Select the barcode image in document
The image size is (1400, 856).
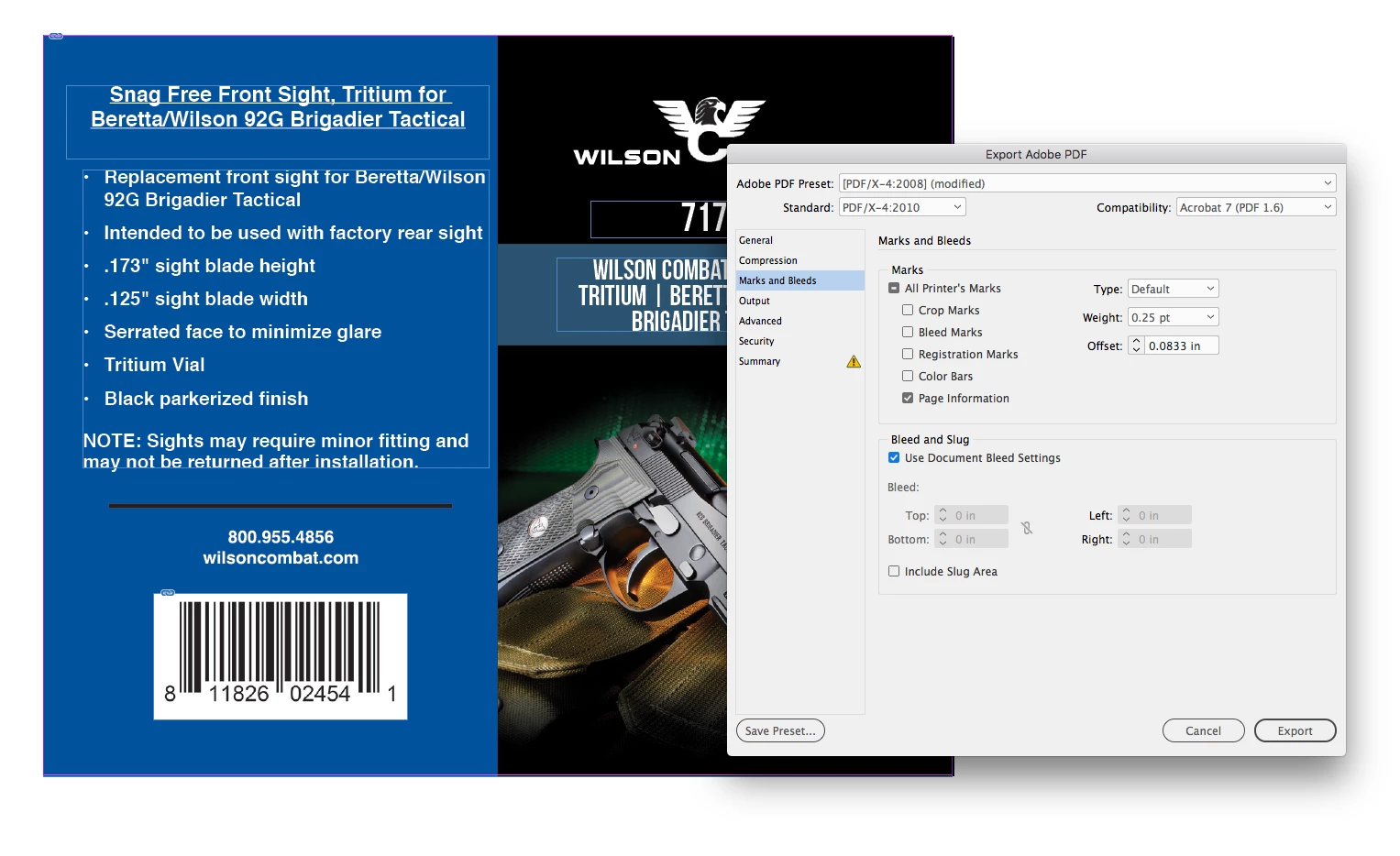(x=281, y=656)
